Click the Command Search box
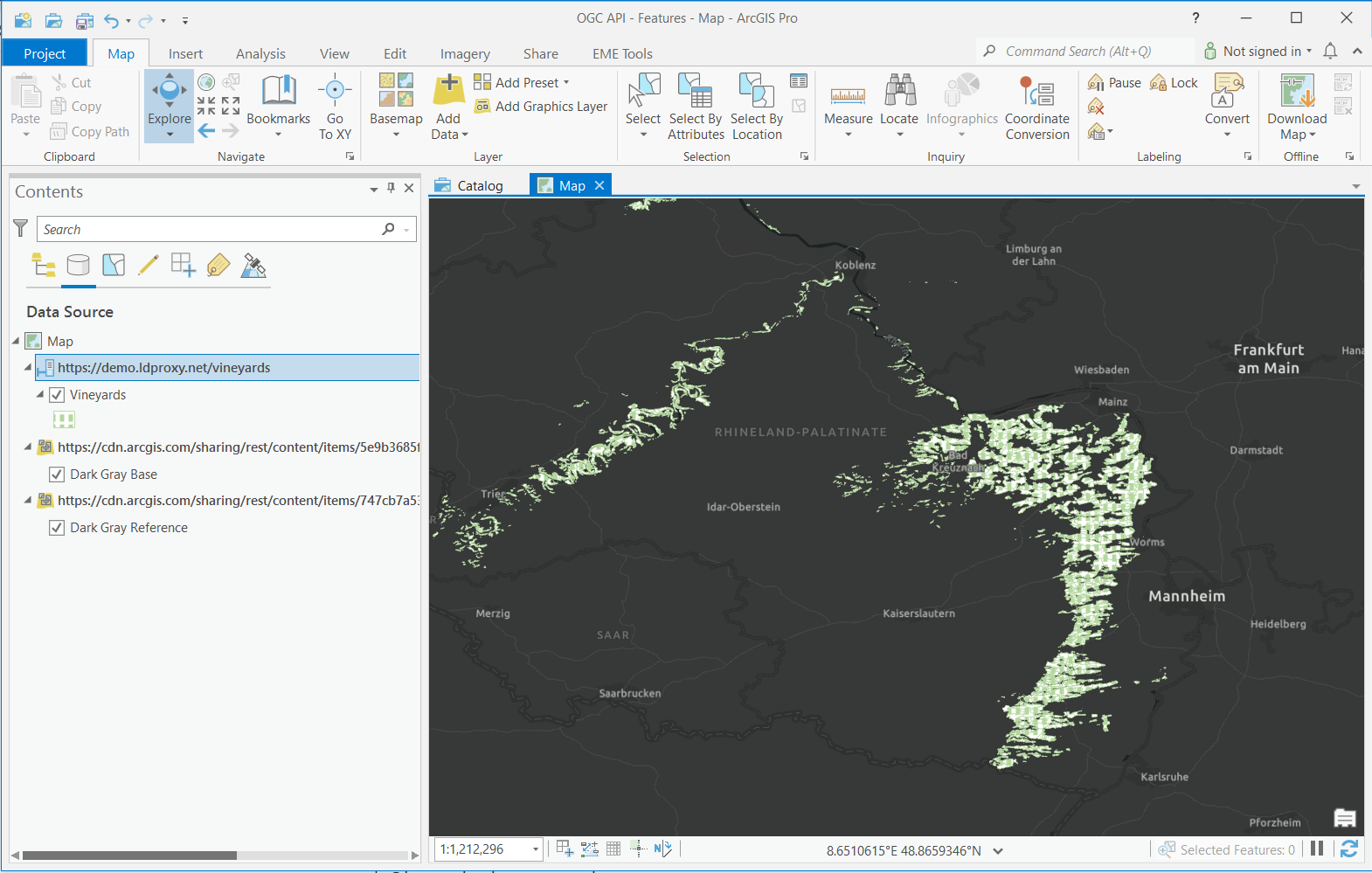Image resolution: width=1372 pixels, height=873 pixels. (x=1084, y=51)
